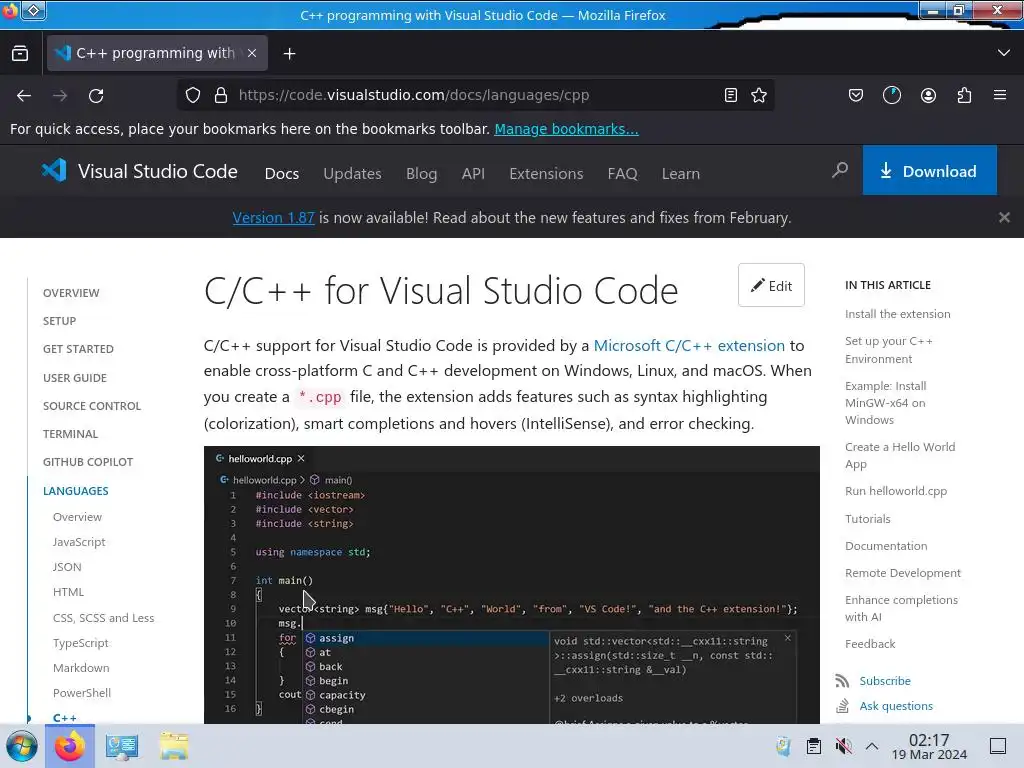Open the Version 1.87 link
The width and height of the screenshot is (1024, 768).
(273, 217)
